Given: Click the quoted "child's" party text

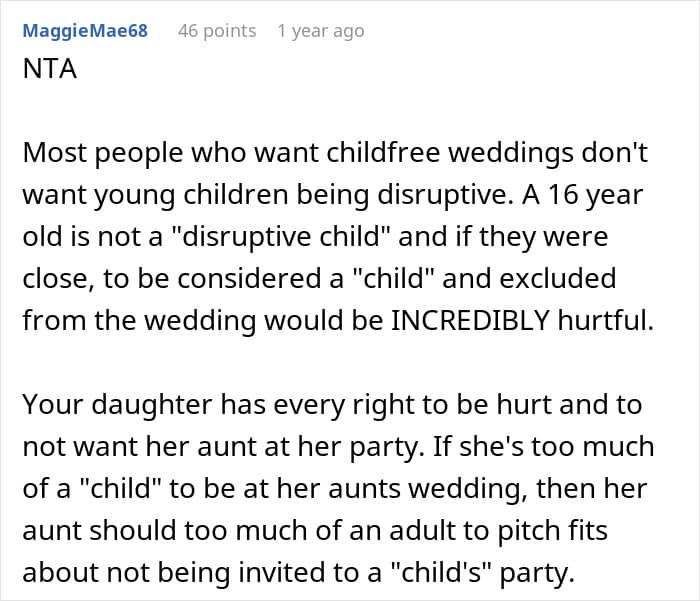Looking at the screenshot, I should click(481, 573).
